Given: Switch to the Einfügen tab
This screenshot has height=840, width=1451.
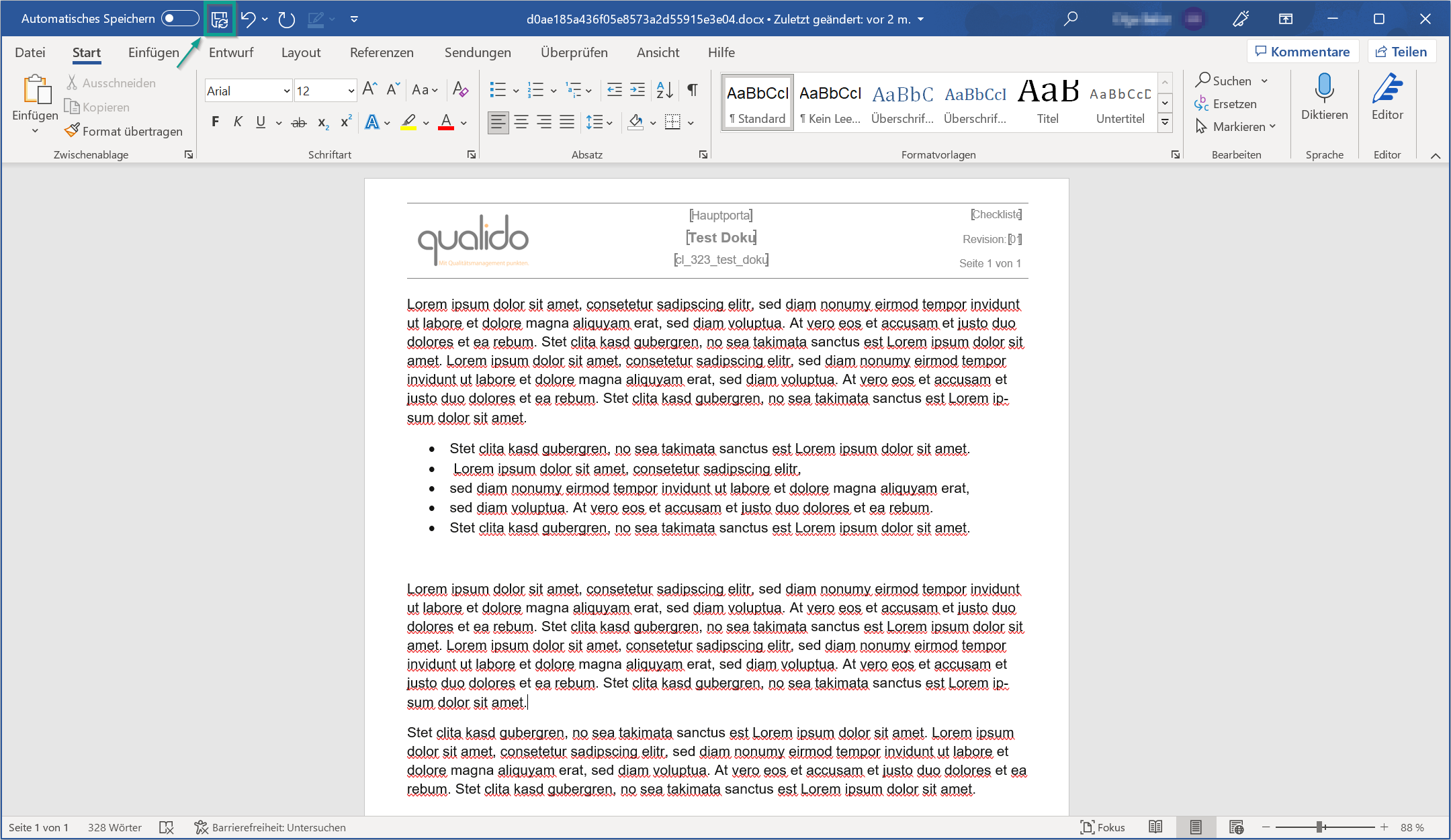Looking at the screenshot, I should click(154, 52).
